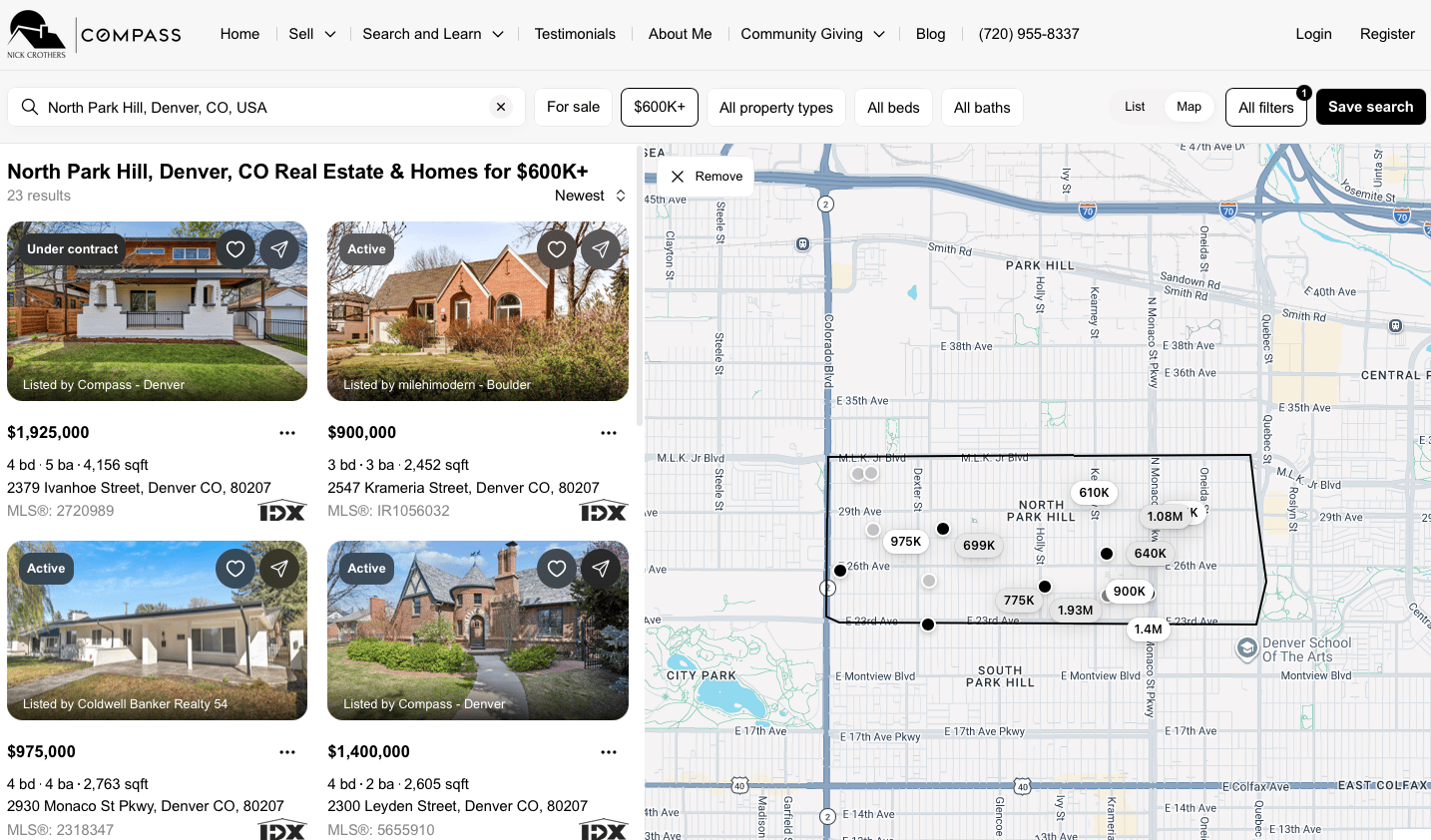Image resolution: width=1431 pixels, height=840 pixels.
Task: Click the North Park Hill search input
Action: pos(264,107)
